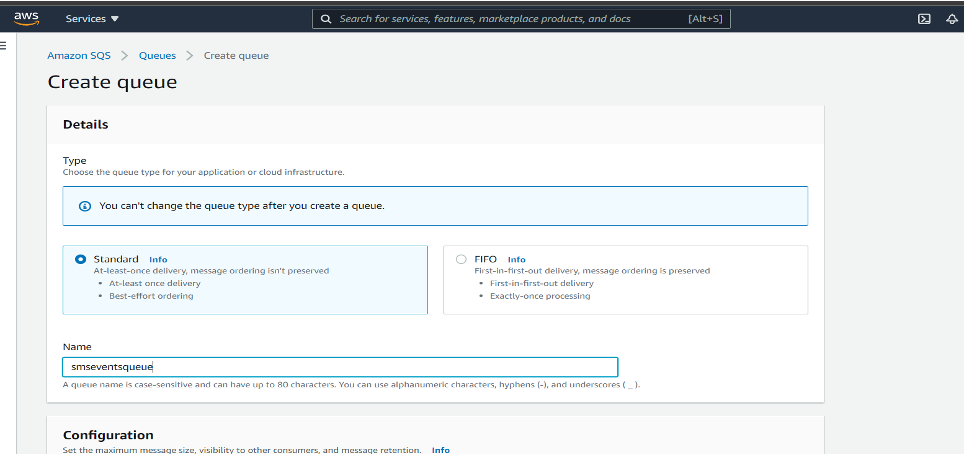The width and height of the screenshot is (964, 454).
Task: Click the AWS search bar field
Action: point(521,19)
